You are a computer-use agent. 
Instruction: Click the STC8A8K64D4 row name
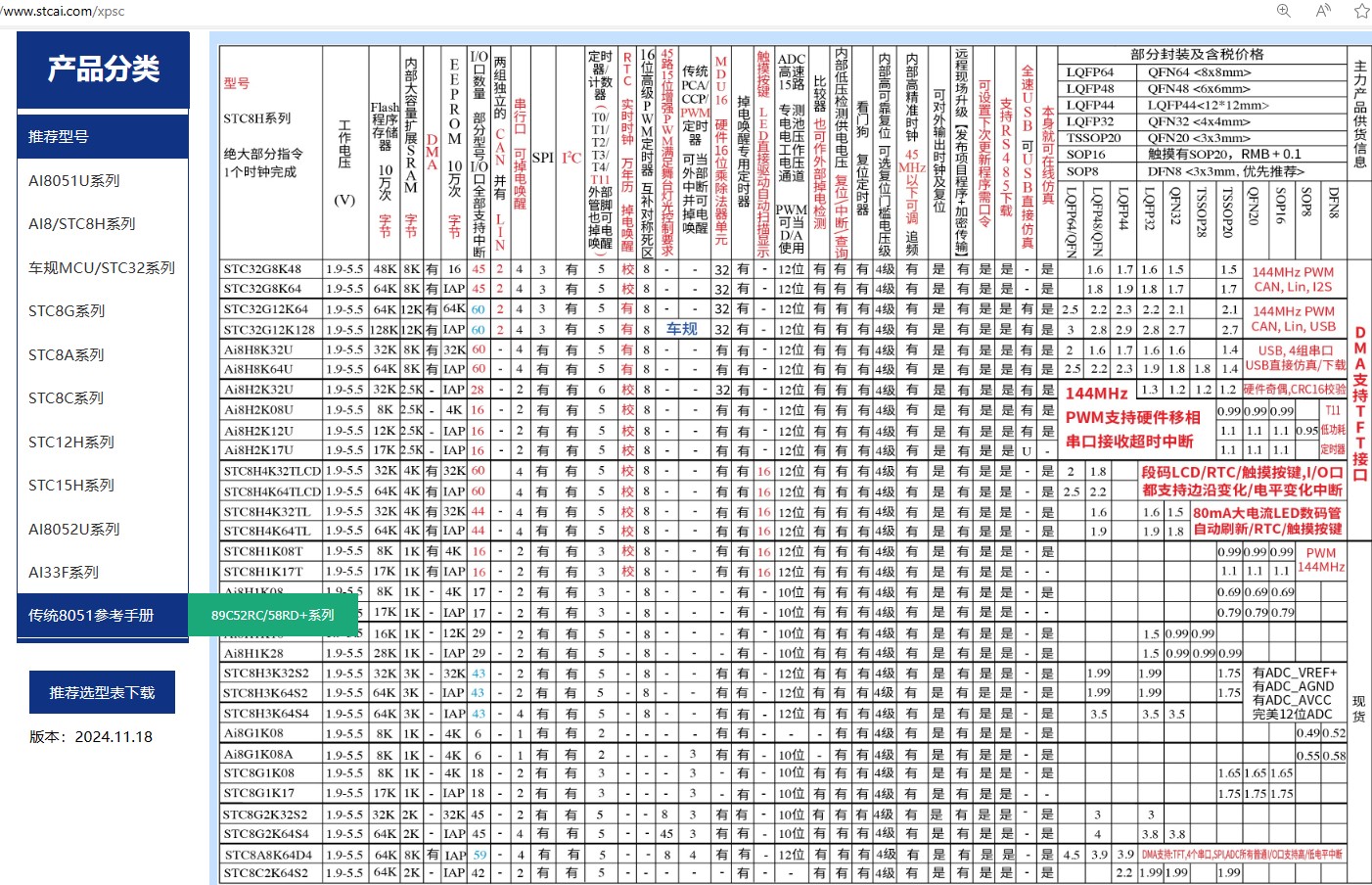267,855
